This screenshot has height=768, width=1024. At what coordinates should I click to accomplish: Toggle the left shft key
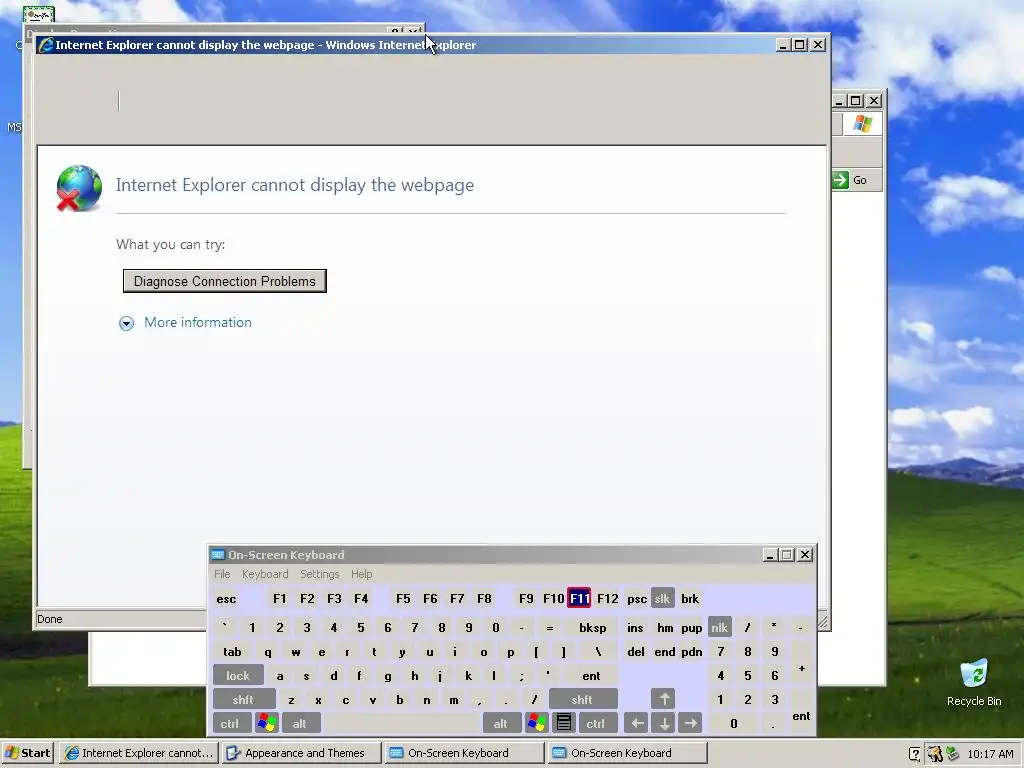click(243, 699)
